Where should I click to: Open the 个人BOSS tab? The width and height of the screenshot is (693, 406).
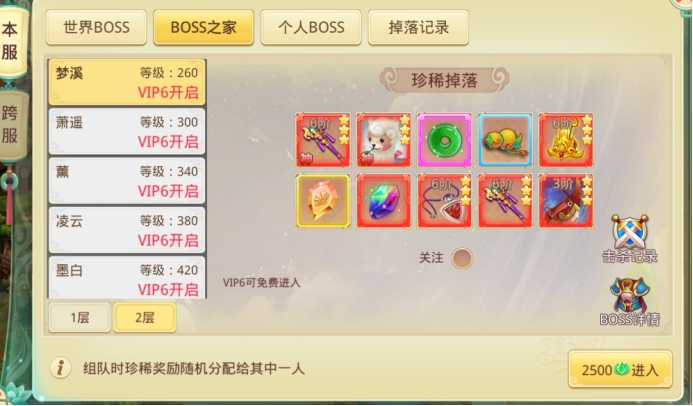point(311,27)
